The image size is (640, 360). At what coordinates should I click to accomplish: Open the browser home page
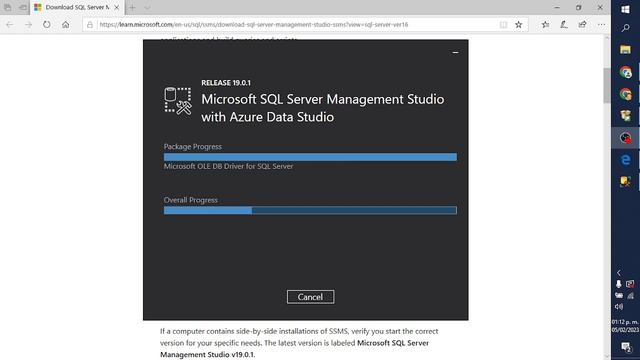65,24
